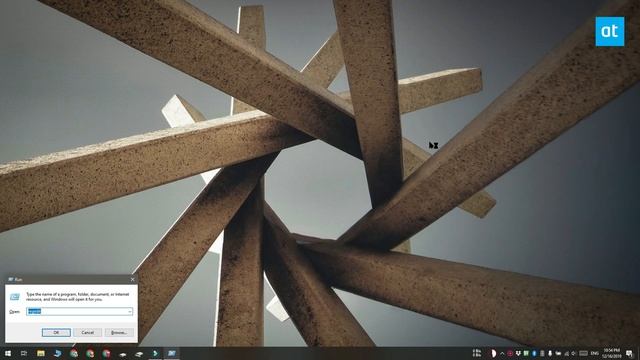Click the teal arrow icon on taskbar
This screenshot has height=360, width=640.
155,353
